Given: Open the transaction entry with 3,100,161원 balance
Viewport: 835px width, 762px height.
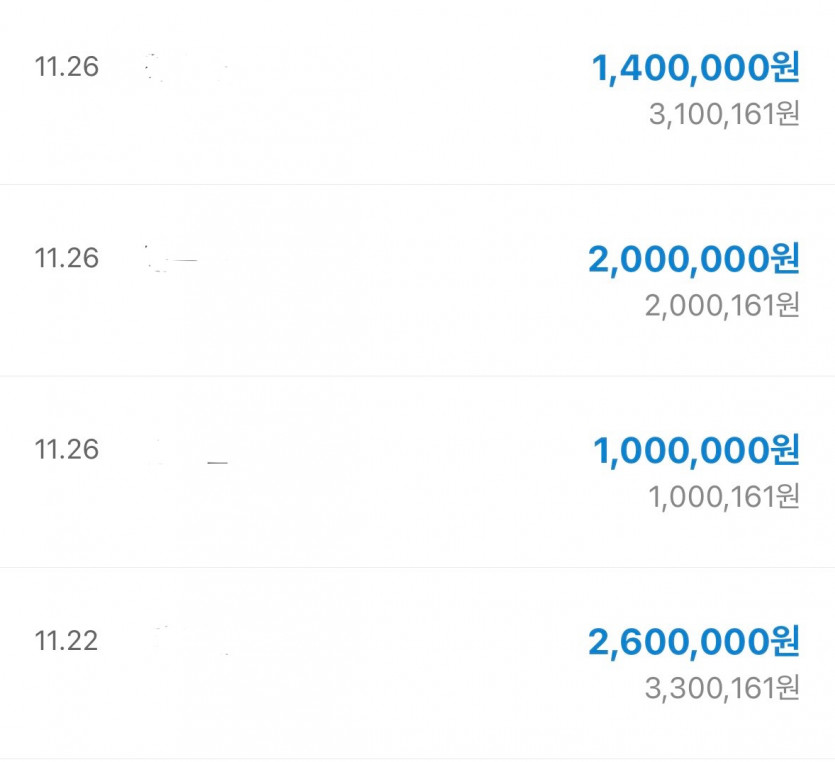Looking at the screenshot, I should [400, 90].
